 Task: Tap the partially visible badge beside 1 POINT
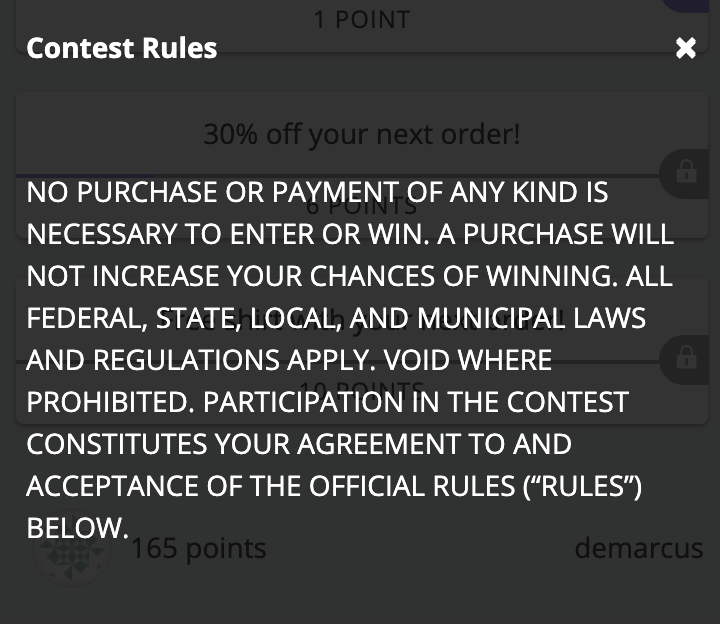click(690, 6)
